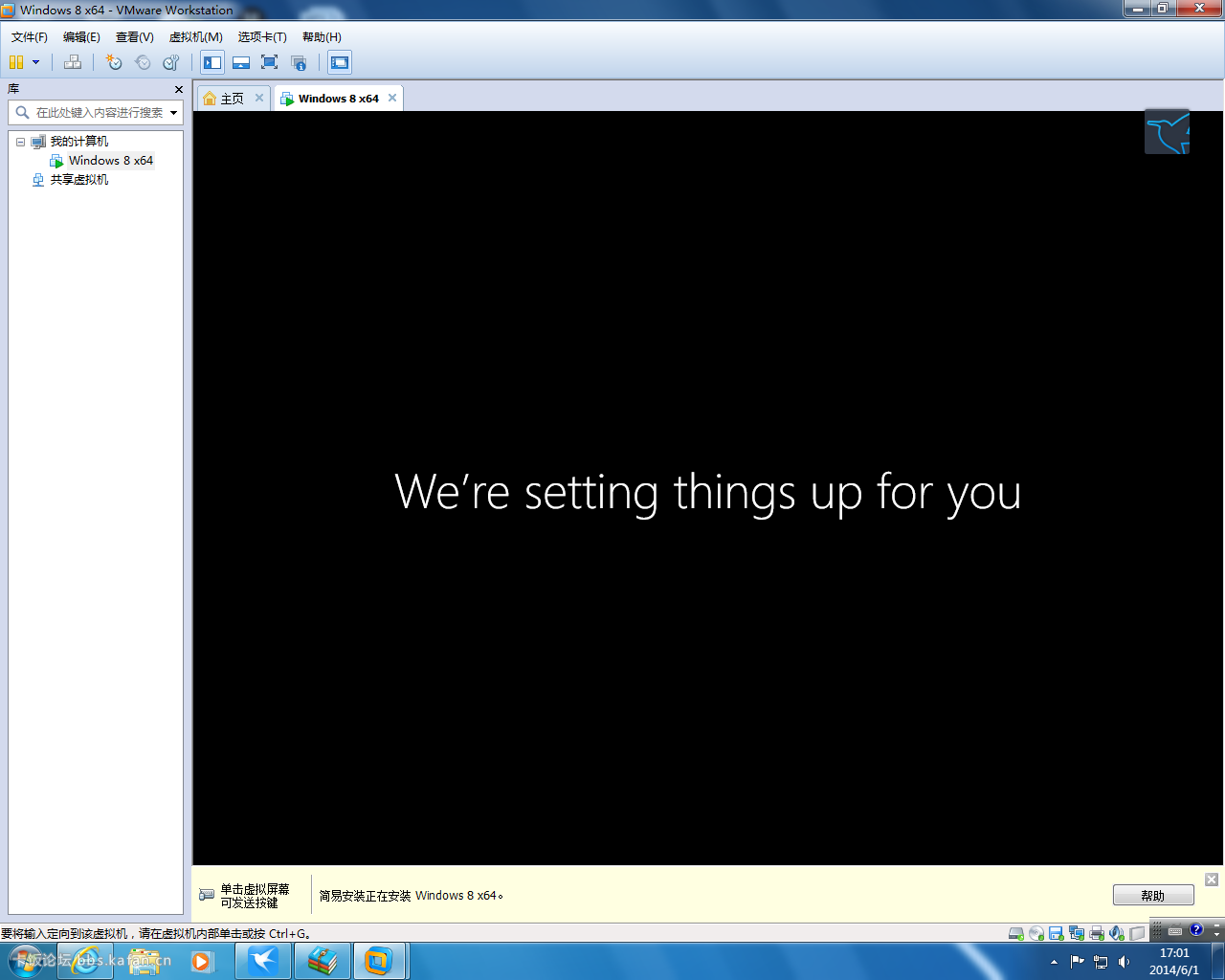This screenshot has height=980, width=1225.
Task: Revert VM to previous snapshot
Action: [x=143, y=62]
